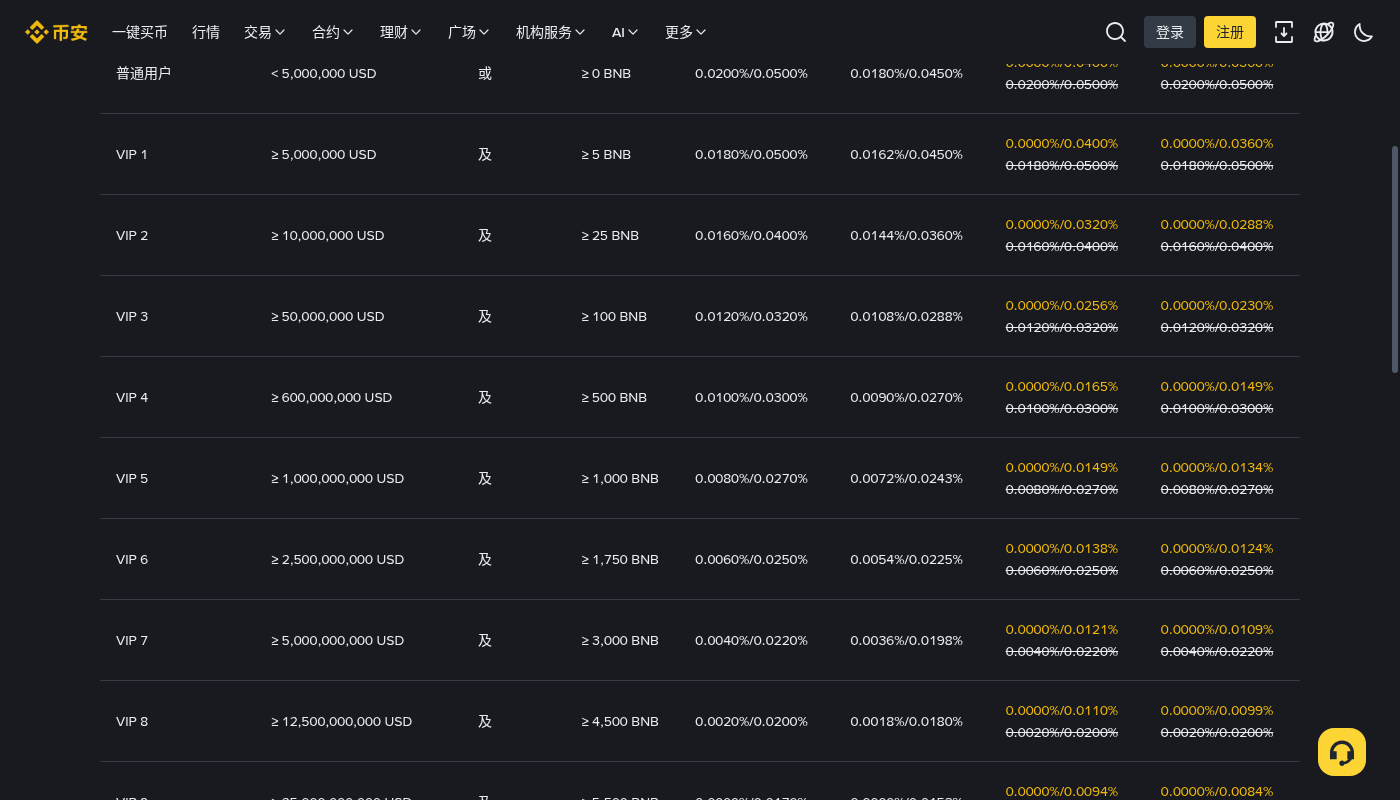Viewport: 1400px width, 800px height.
Task: Toggle dark mode moon icon
Action: 1363,32
